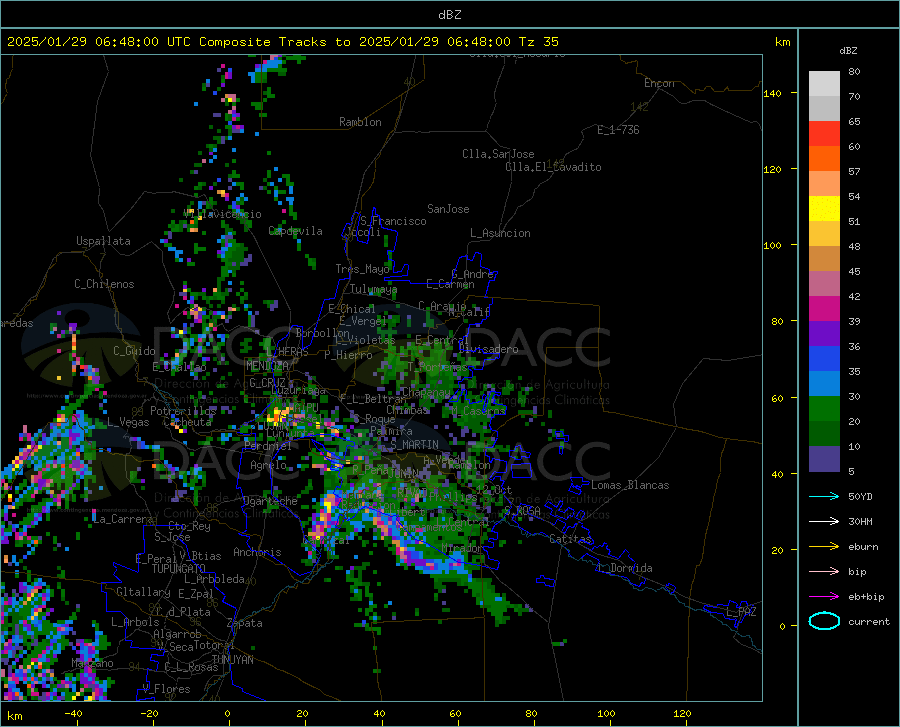Click the TUNUYAN label
The image size is (900, 727).
(x=232, y=660)
